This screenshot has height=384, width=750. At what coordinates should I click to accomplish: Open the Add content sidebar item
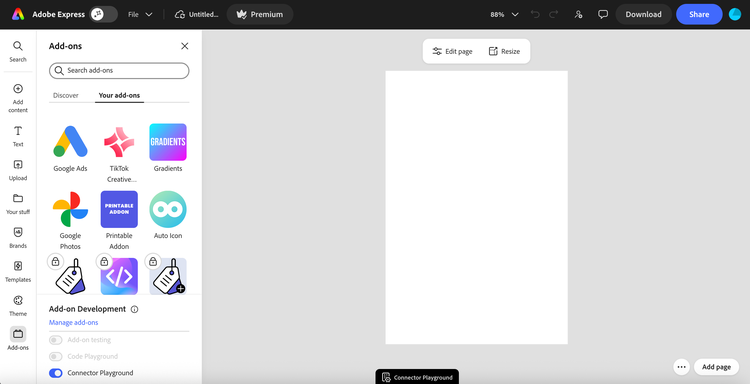18,98
